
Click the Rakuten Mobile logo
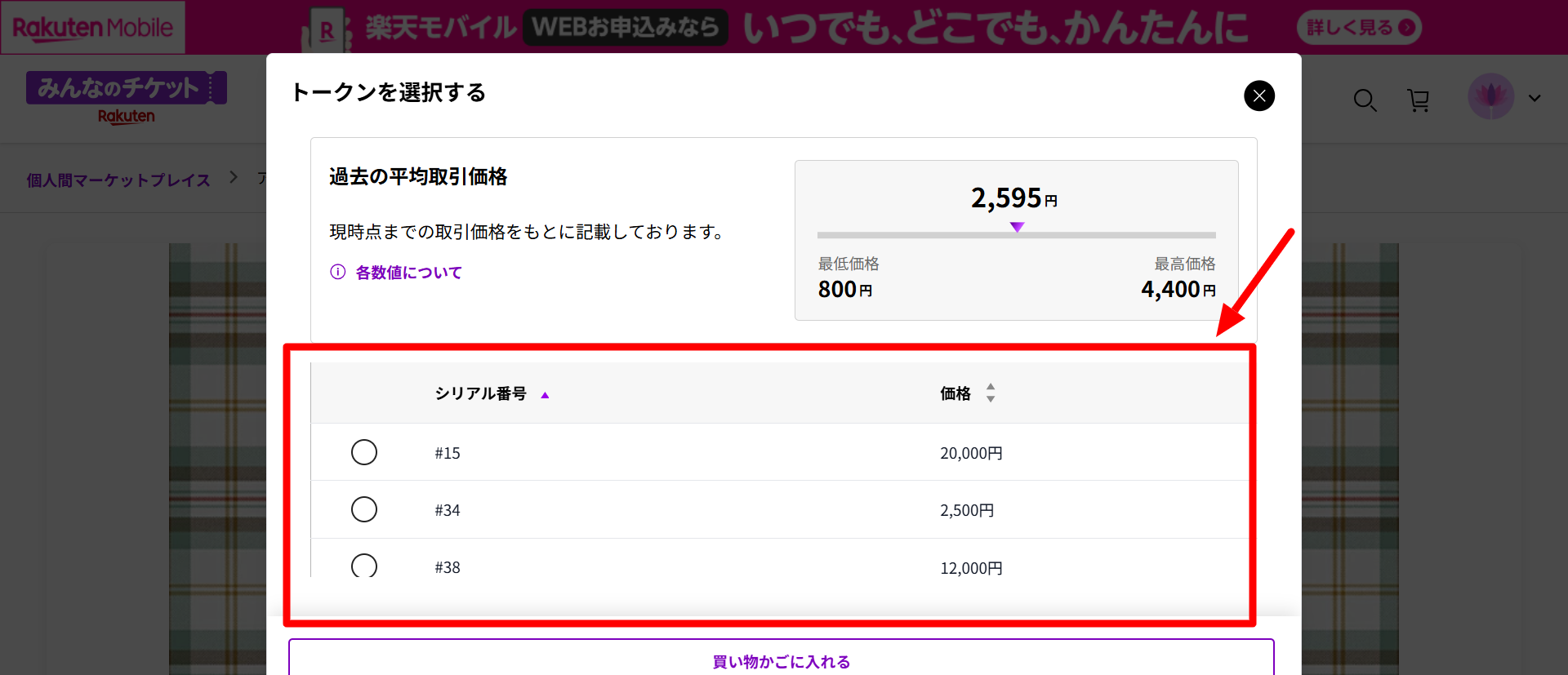click(93, 28)
